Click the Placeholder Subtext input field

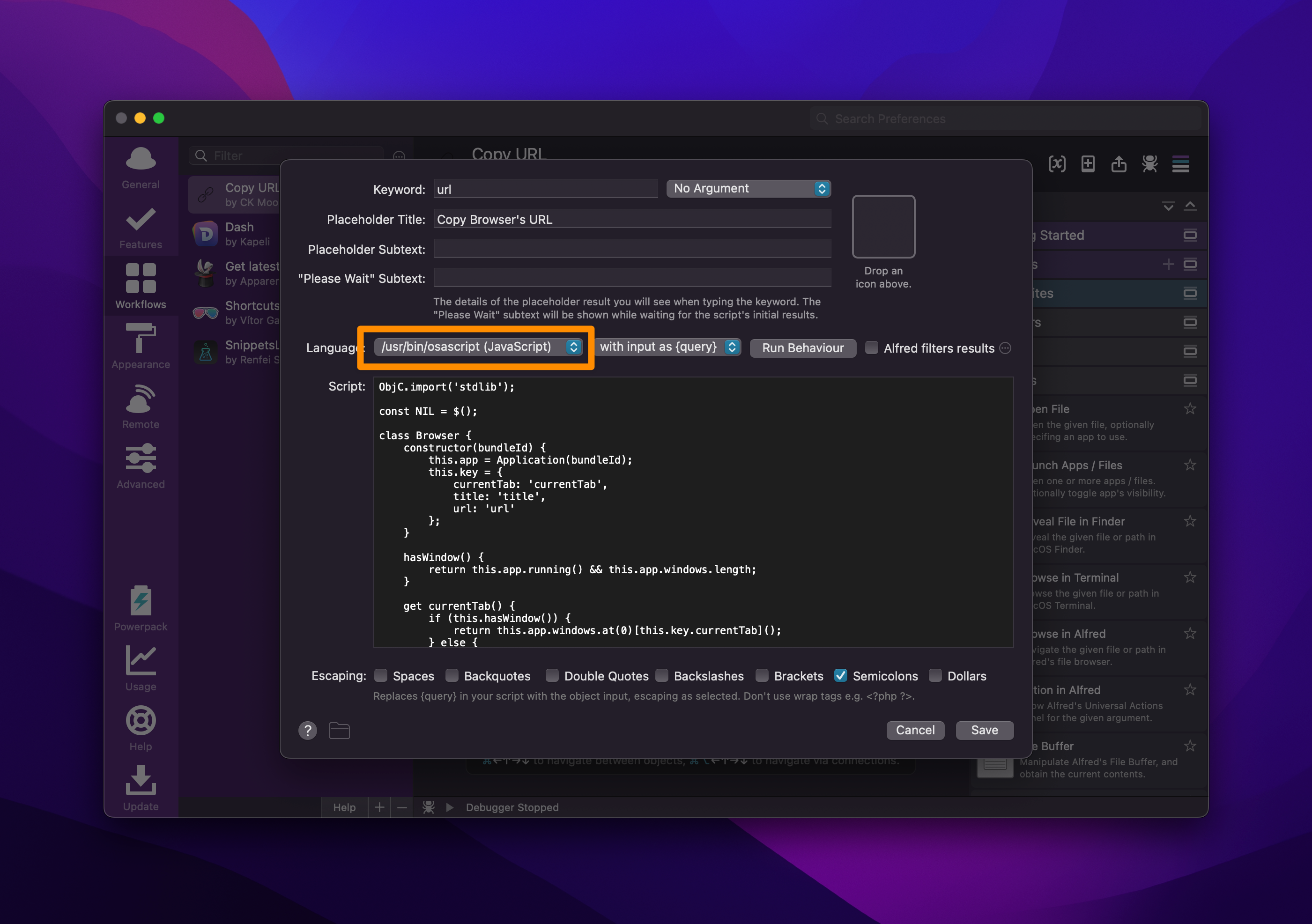[631, 249]
